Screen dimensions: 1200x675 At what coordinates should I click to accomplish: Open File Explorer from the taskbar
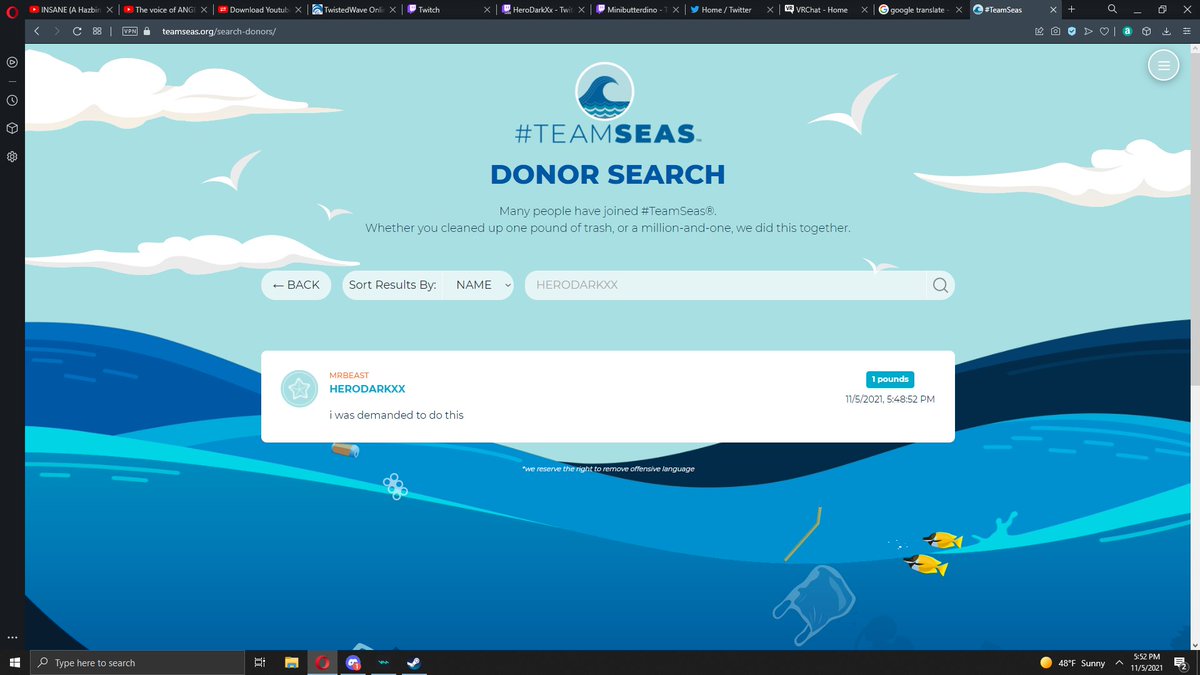click(291, 662)
